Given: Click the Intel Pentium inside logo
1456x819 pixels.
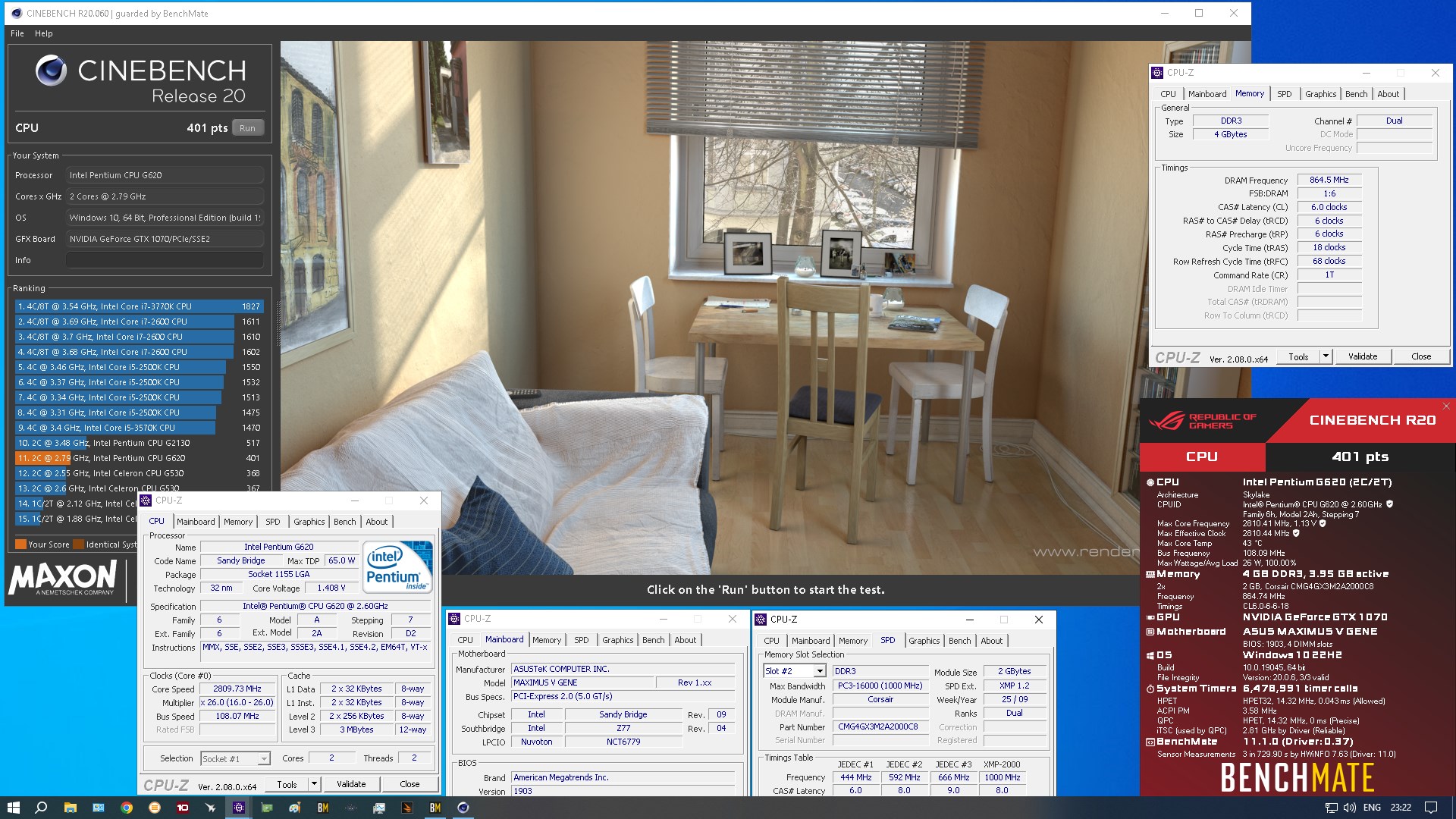Looking at the screenshot, I should click(x=397, y=566).
